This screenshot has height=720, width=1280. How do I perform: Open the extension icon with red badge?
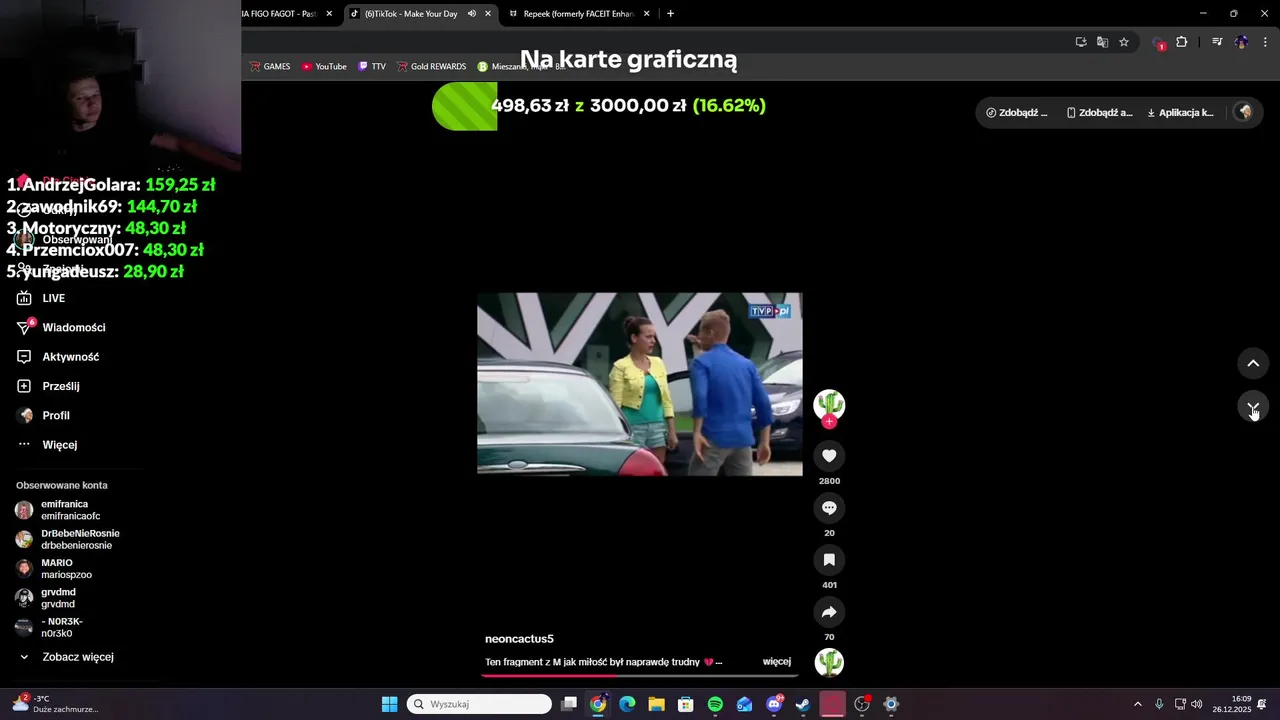[x=1159, y=43]
